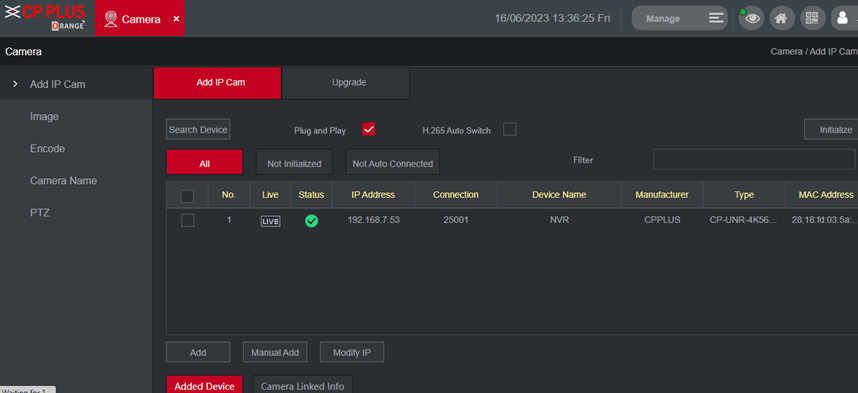The image size is (858, 393).
Task: Open the user account icon
Action: [x=843, y=18]
